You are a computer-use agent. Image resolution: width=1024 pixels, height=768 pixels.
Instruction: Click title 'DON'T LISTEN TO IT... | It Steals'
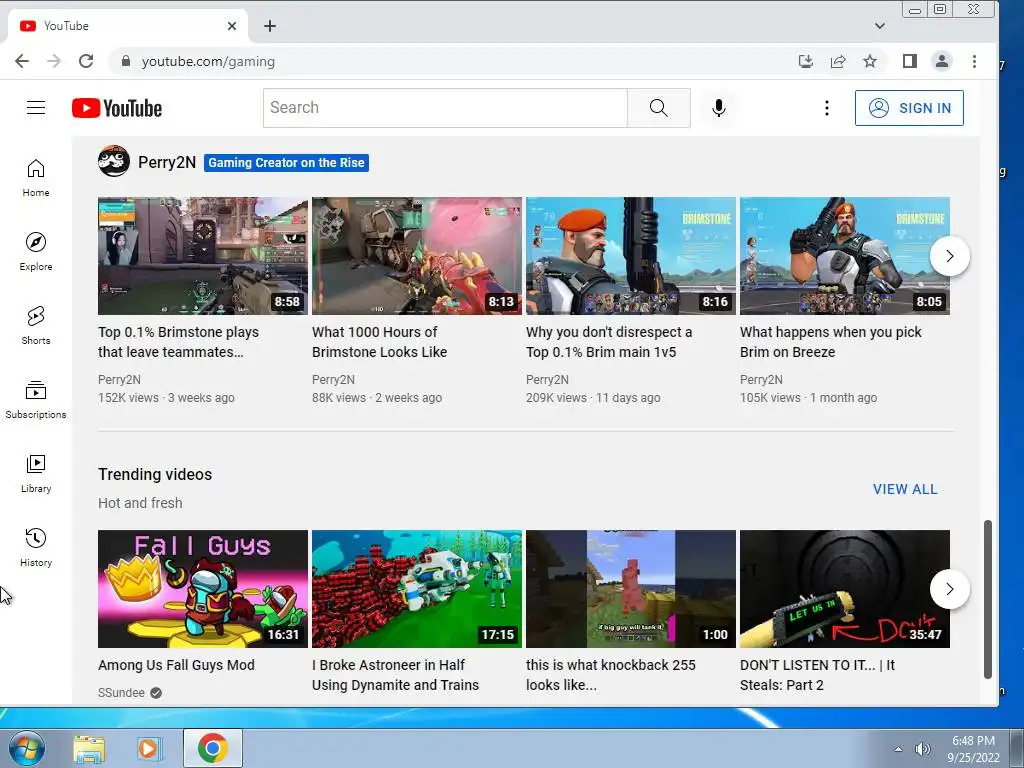pyautogui.click(x=817, y=675)
